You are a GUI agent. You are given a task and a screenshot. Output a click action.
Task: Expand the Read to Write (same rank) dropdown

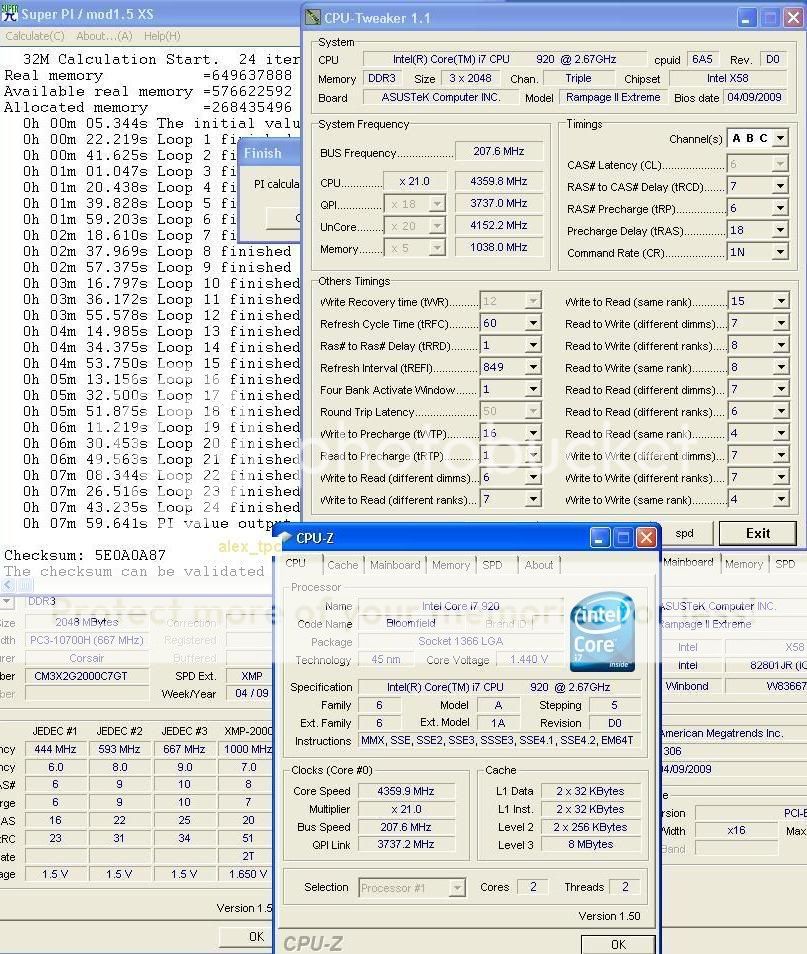(780, 367)
